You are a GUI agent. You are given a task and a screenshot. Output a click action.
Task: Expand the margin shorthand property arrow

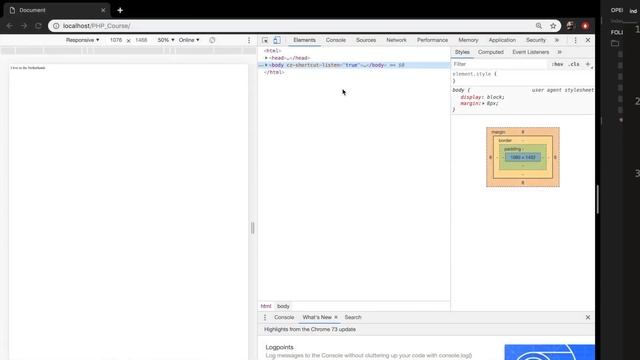(483, 104)
